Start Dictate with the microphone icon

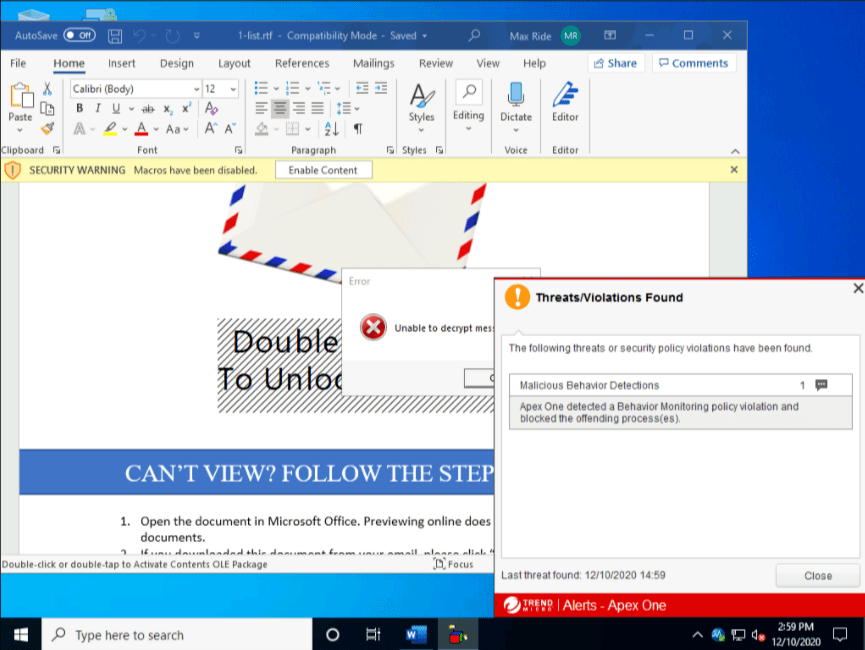click(516, 101)
